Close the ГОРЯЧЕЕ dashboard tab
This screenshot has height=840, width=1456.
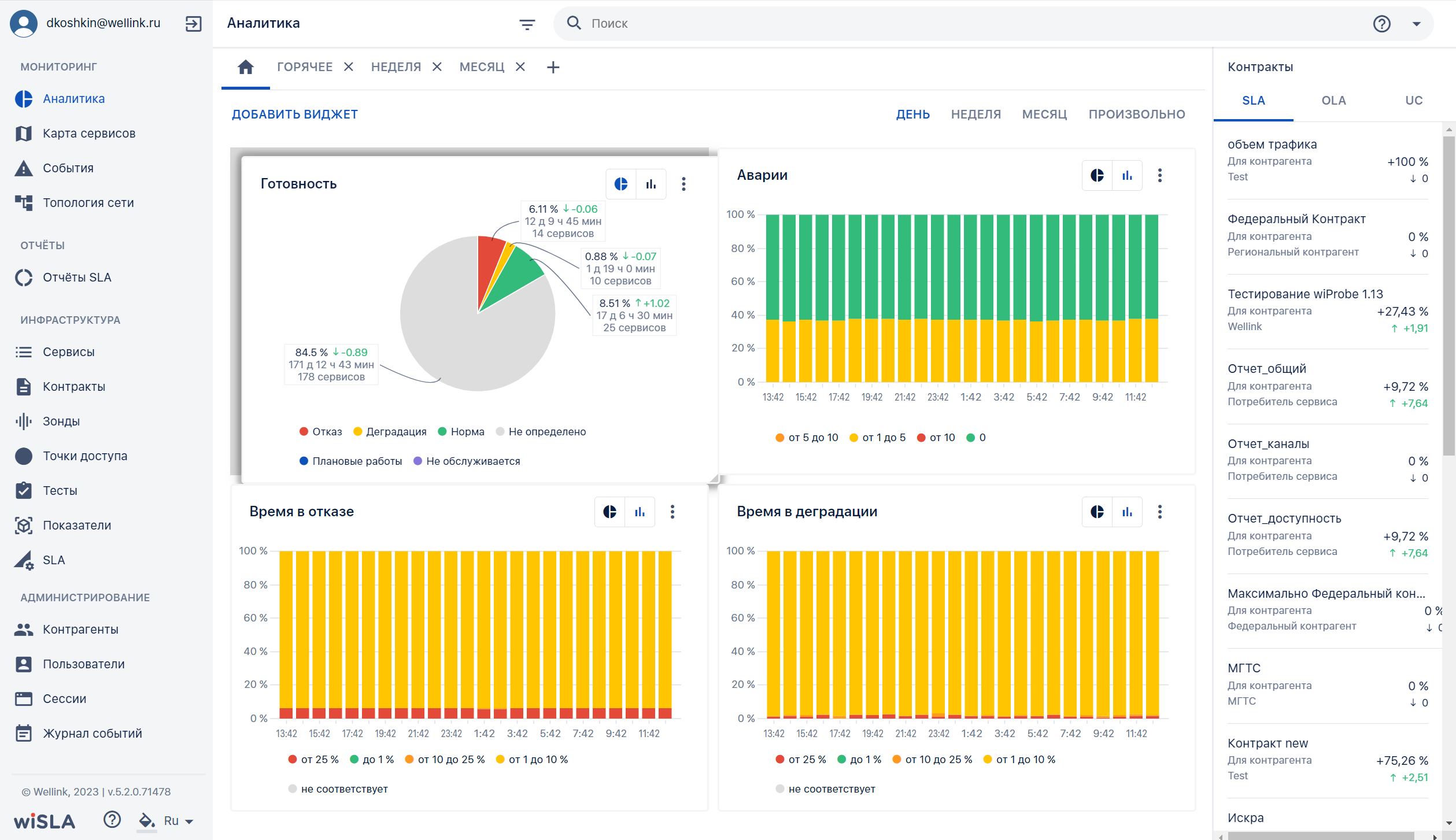(x=348, y=67)
